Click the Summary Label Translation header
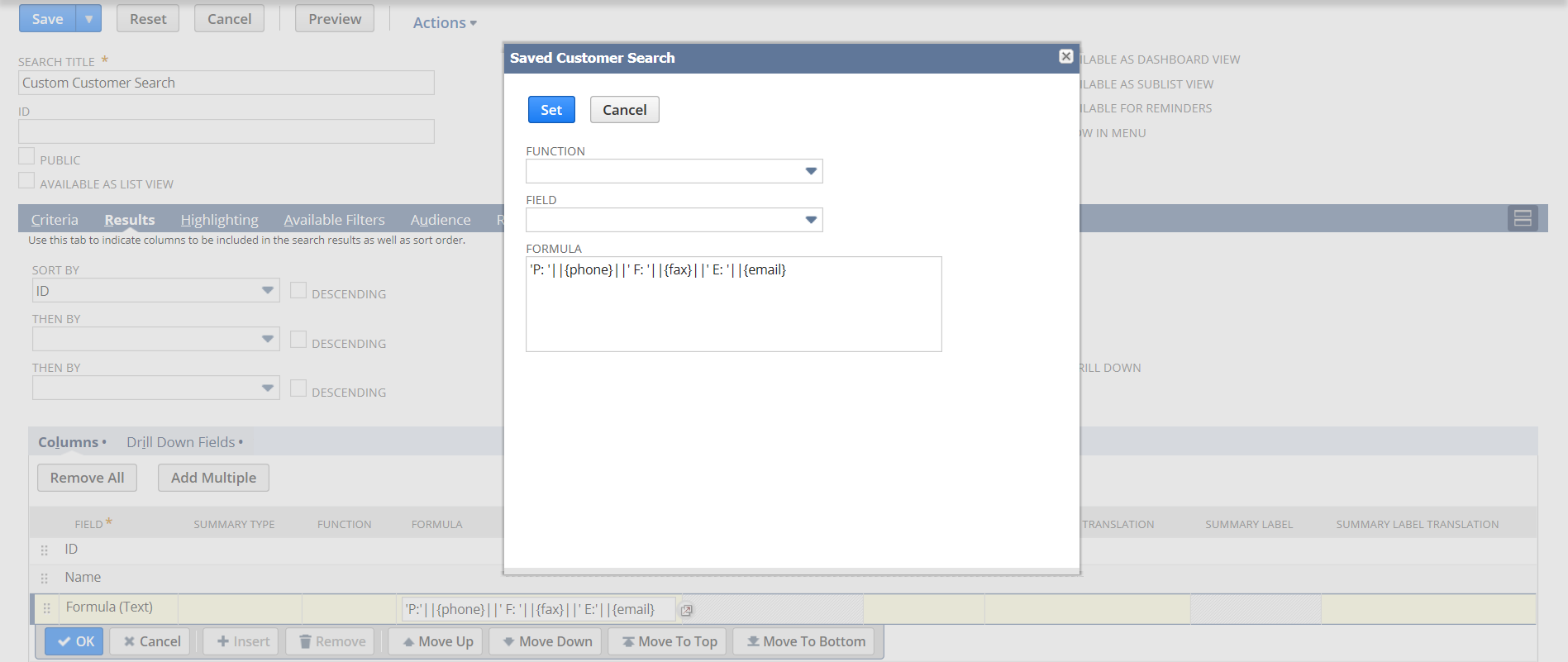This screenshot has height=662, width=1568. point(1417,524)
